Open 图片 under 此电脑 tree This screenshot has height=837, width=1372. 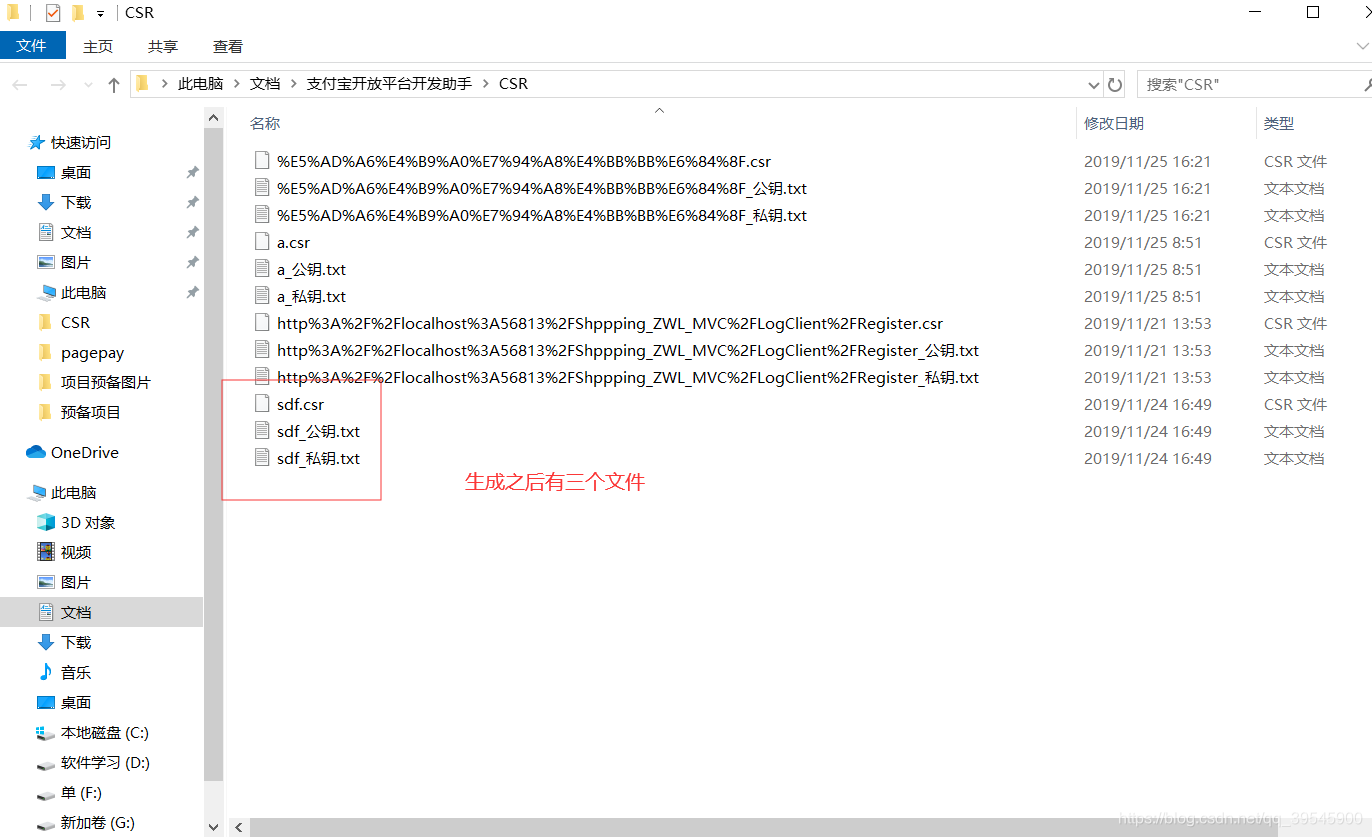(x=76, y=583)
